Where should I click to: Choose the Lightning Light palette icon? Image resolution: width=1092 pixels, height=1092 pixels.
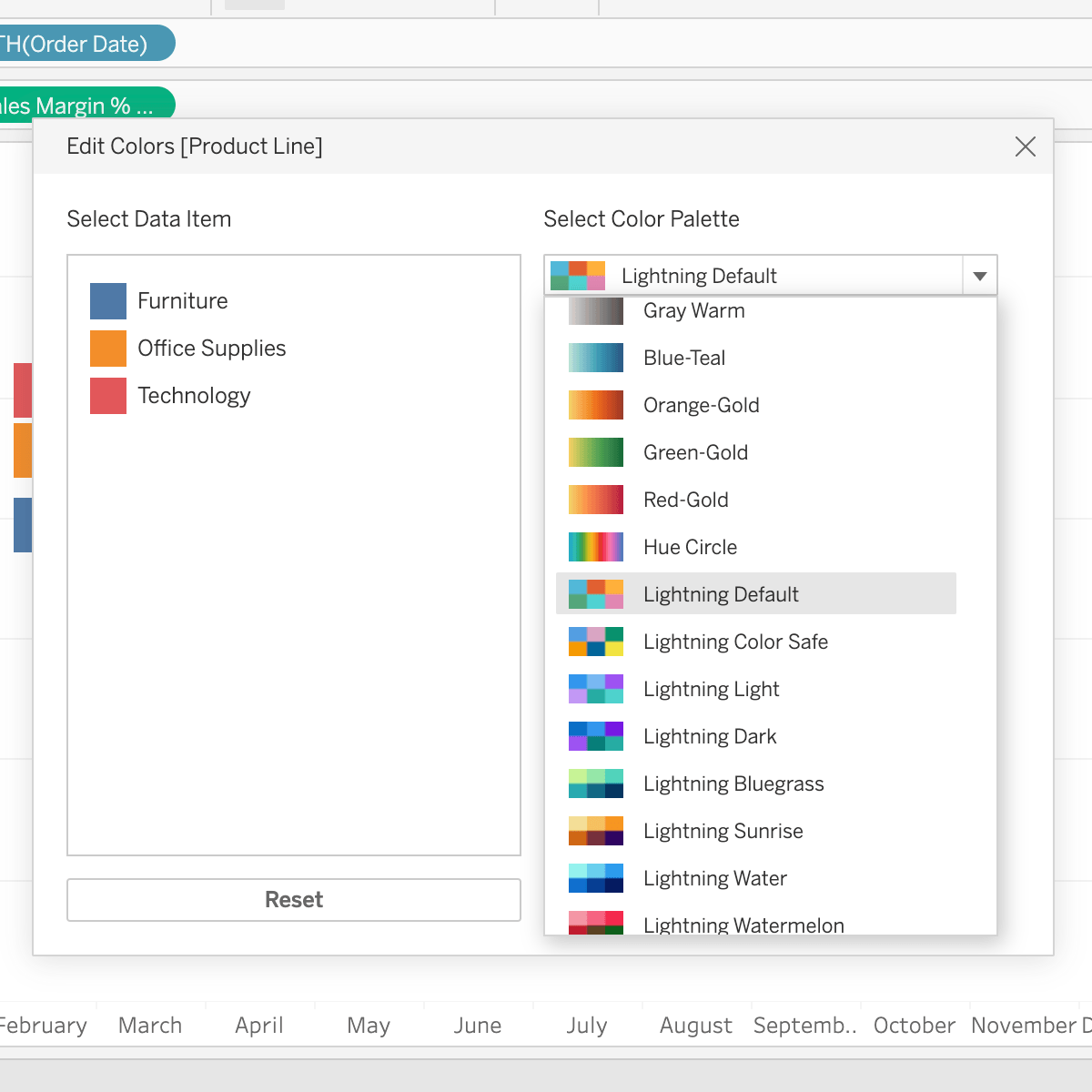click(596, 689)
